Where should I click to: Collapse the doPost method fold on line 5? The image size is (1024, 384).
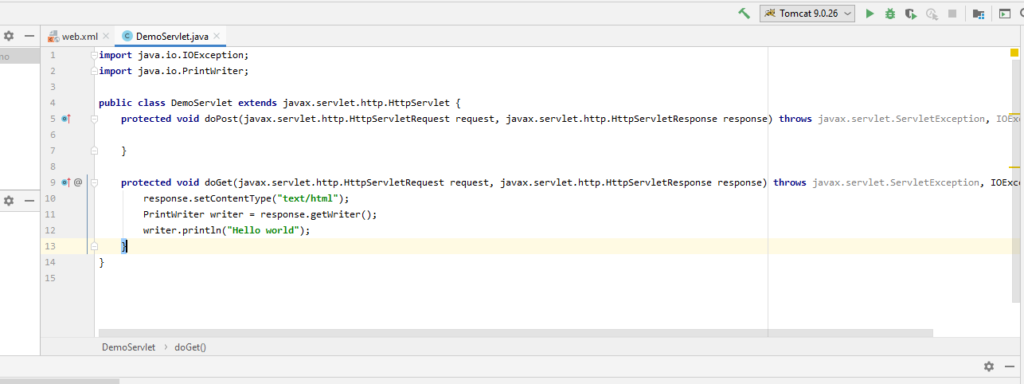tap(95, 119)
